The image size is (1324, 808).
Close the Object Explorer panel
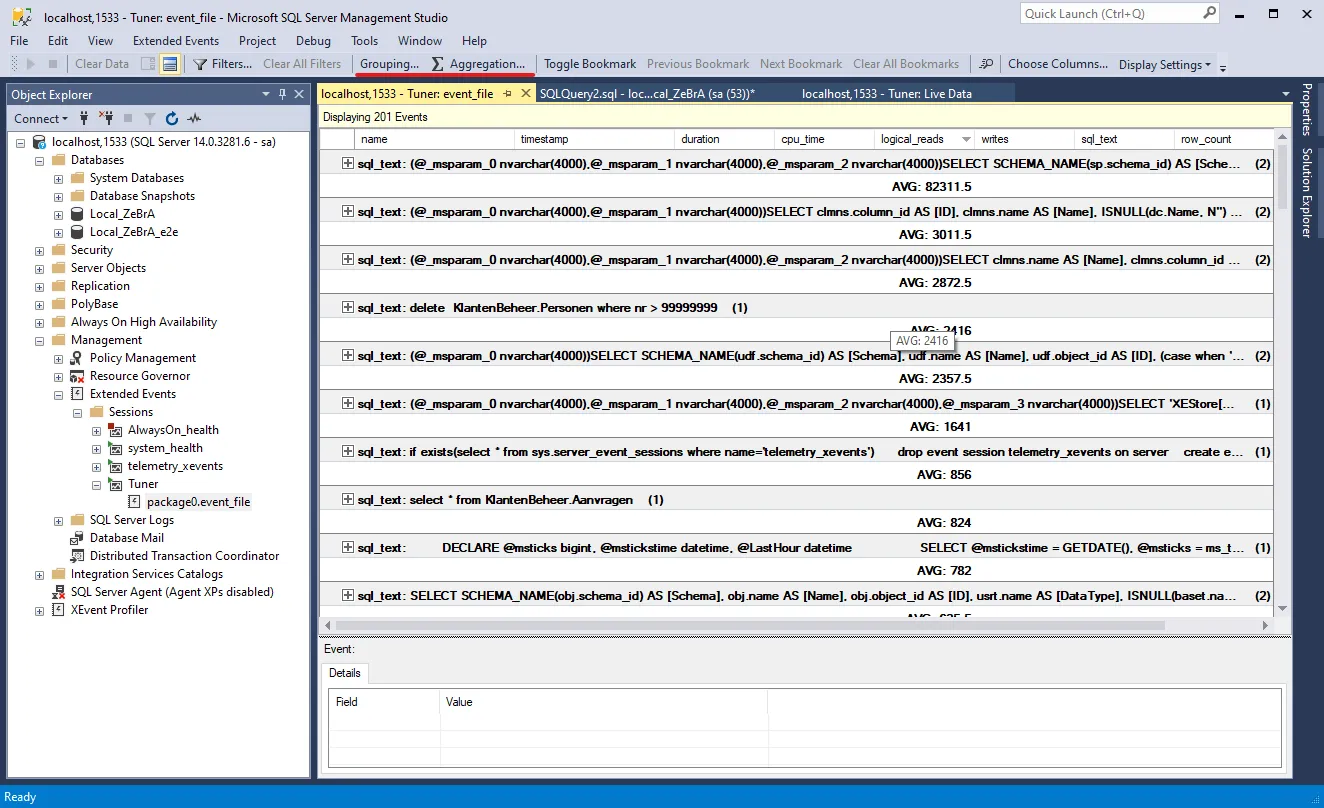pos(299,94)
